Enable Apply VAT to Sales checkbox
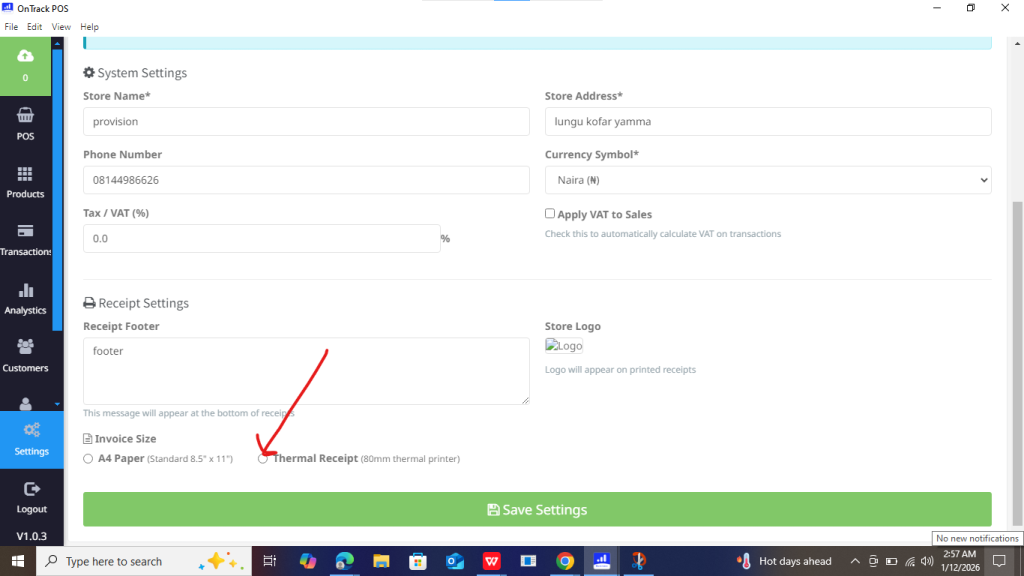Image resolution: width=1024 pixels, height=576 pixels. click(550, 214)
